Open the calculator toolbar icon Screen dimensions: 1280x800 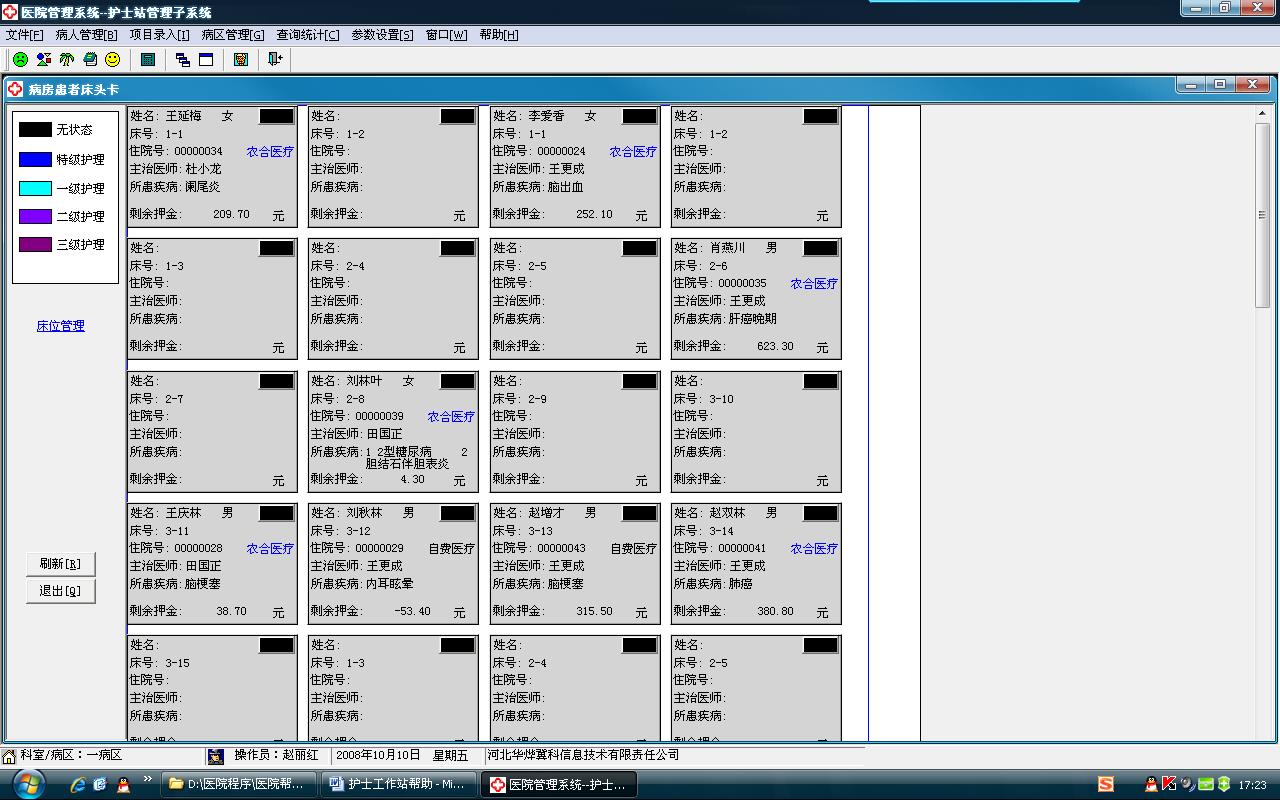(148, 60)
